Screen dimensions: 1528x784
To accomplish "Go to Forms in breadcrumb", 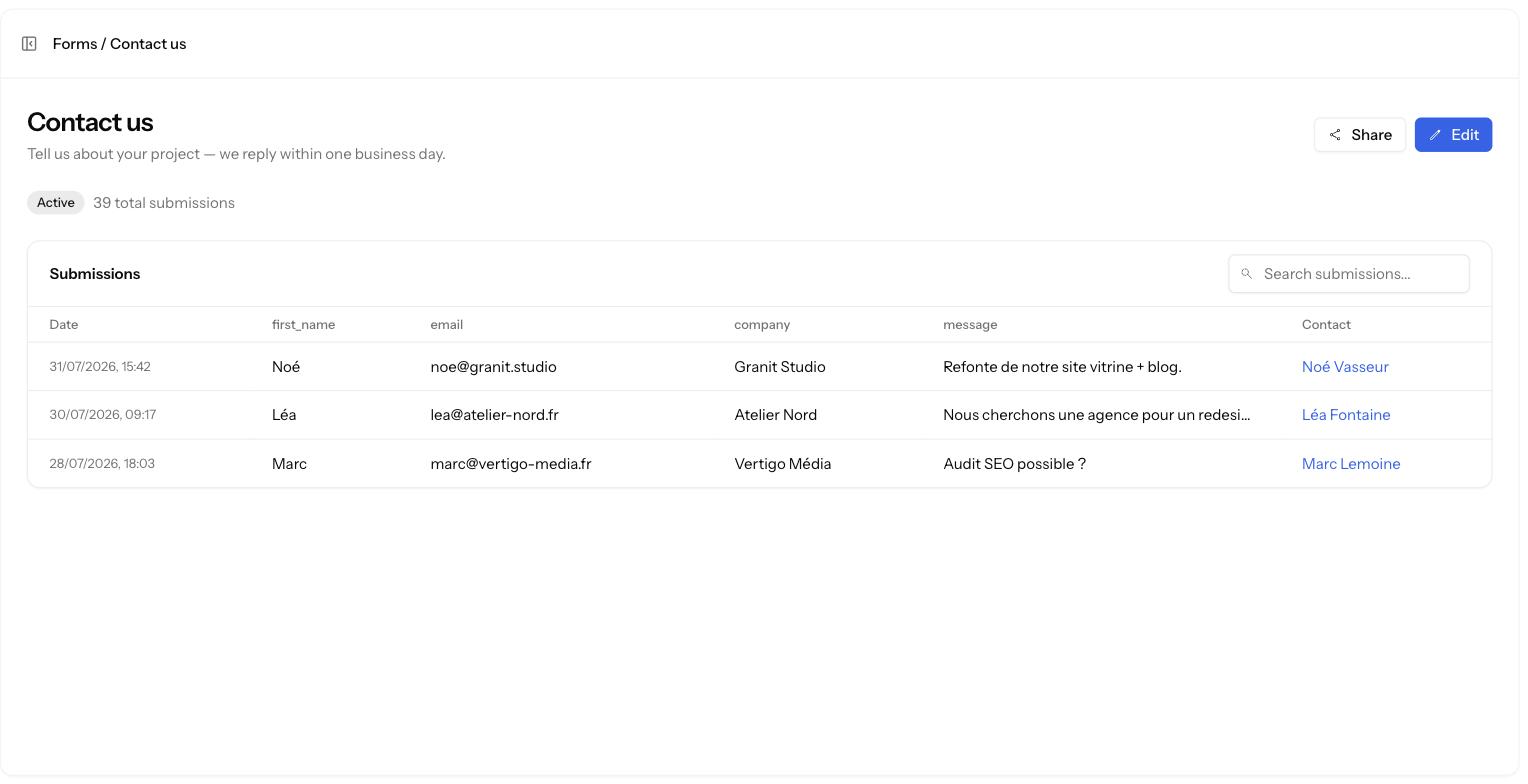I will pos(75,44).
